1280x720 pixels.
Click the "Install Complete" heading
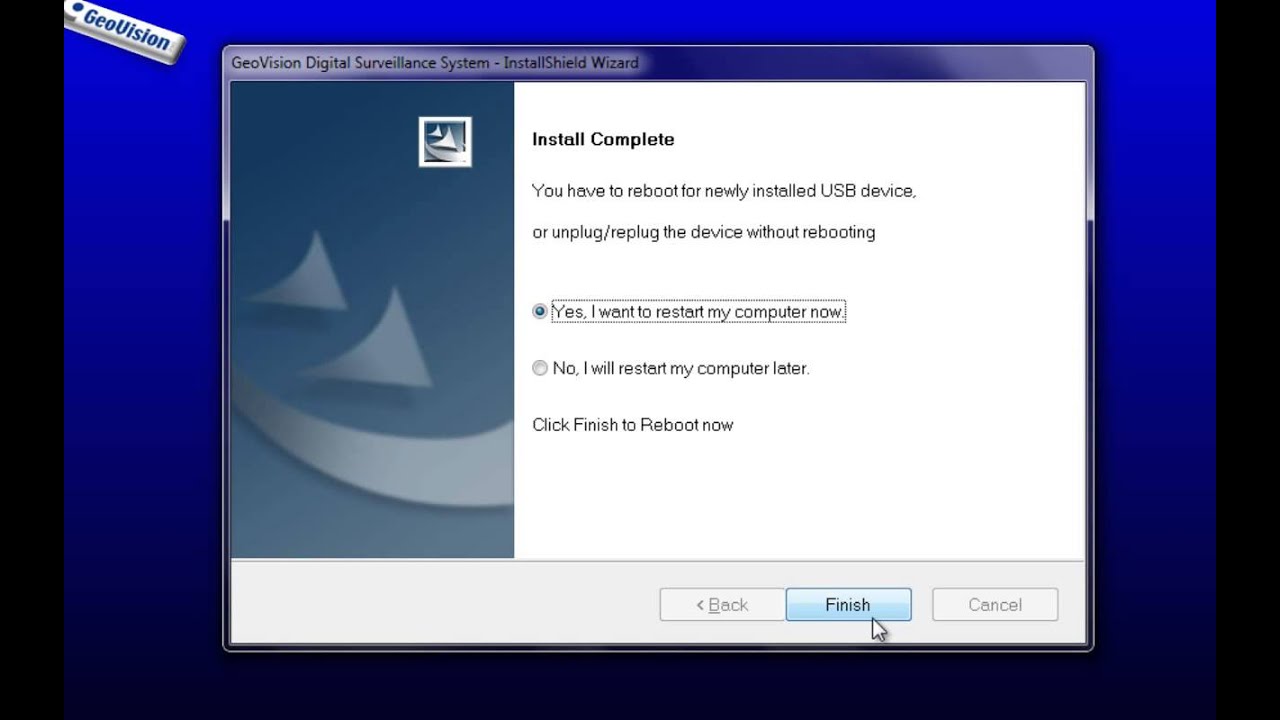pos(603,140)
